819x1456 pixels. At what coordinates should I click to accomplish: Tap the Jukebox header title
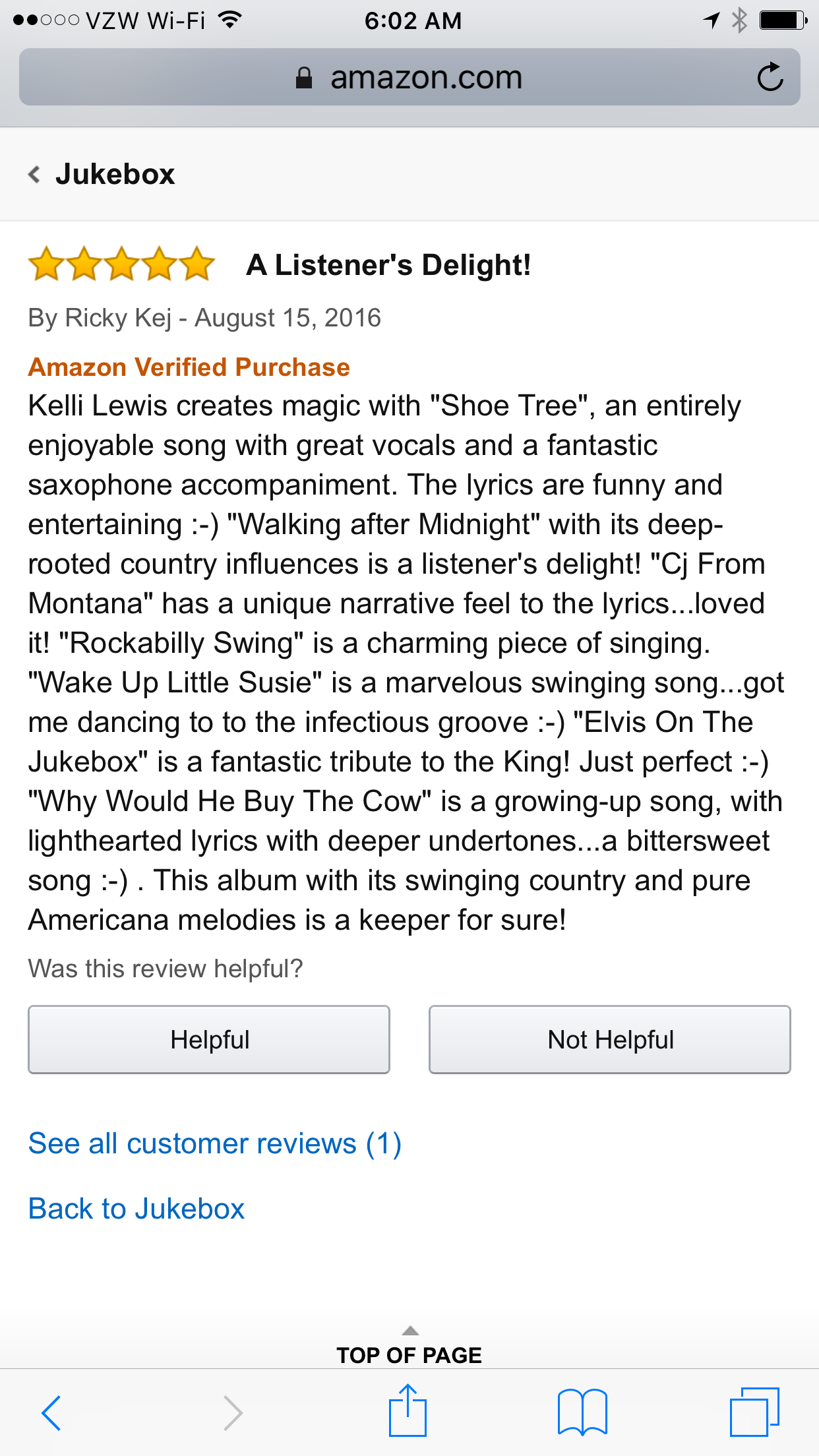(115, 175)
